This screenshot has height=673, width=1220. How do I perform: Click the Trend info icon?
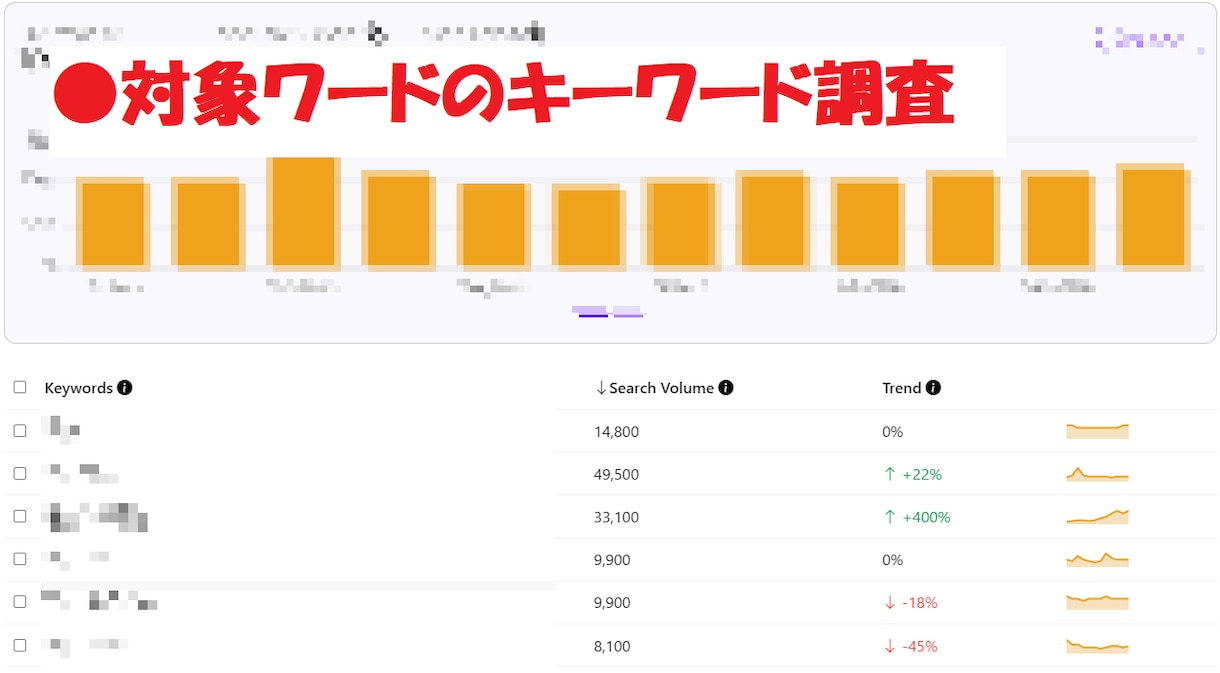[933, 388]
